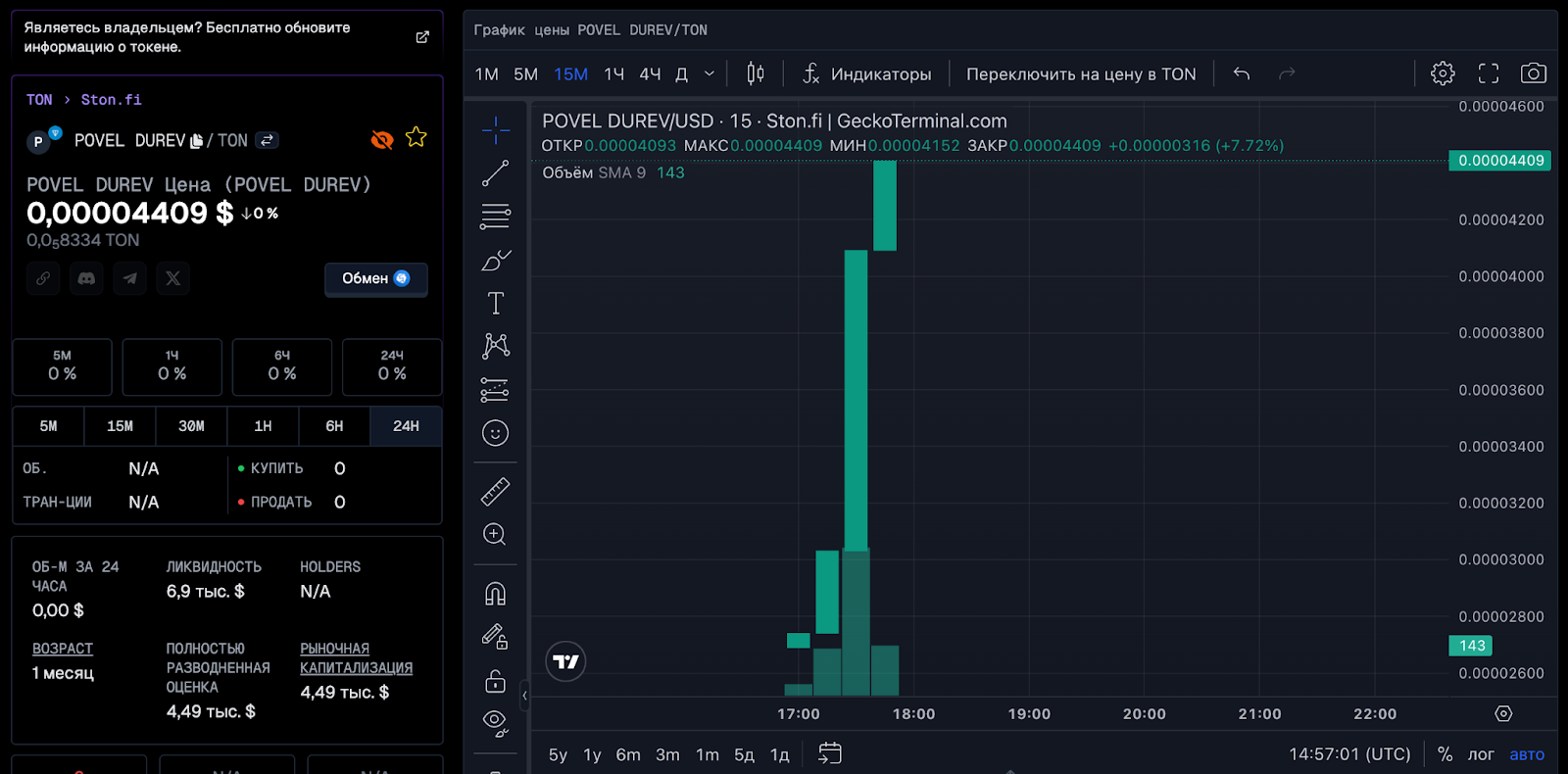Toggle авто auto scale
The image size is (1568, 774).
tap(1527, 754)
